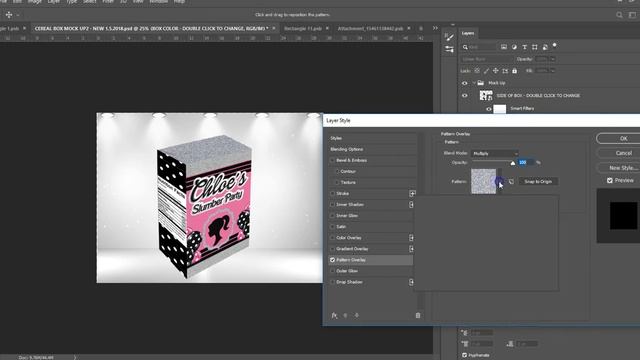Filter layers by adjustment layer icon

(x=514, y=47)
